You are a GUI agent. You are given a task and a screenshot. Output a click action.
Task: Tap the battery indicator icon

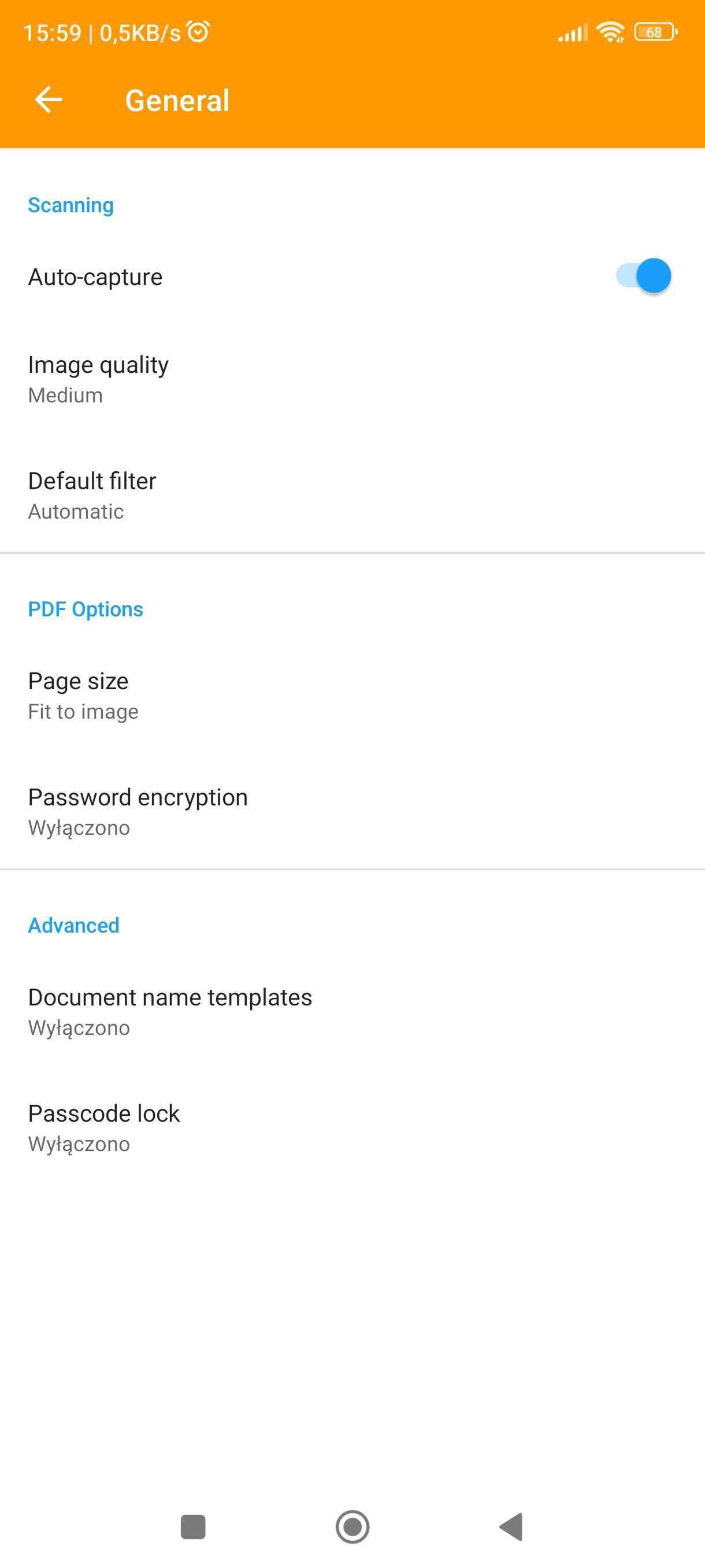[656, 32]
